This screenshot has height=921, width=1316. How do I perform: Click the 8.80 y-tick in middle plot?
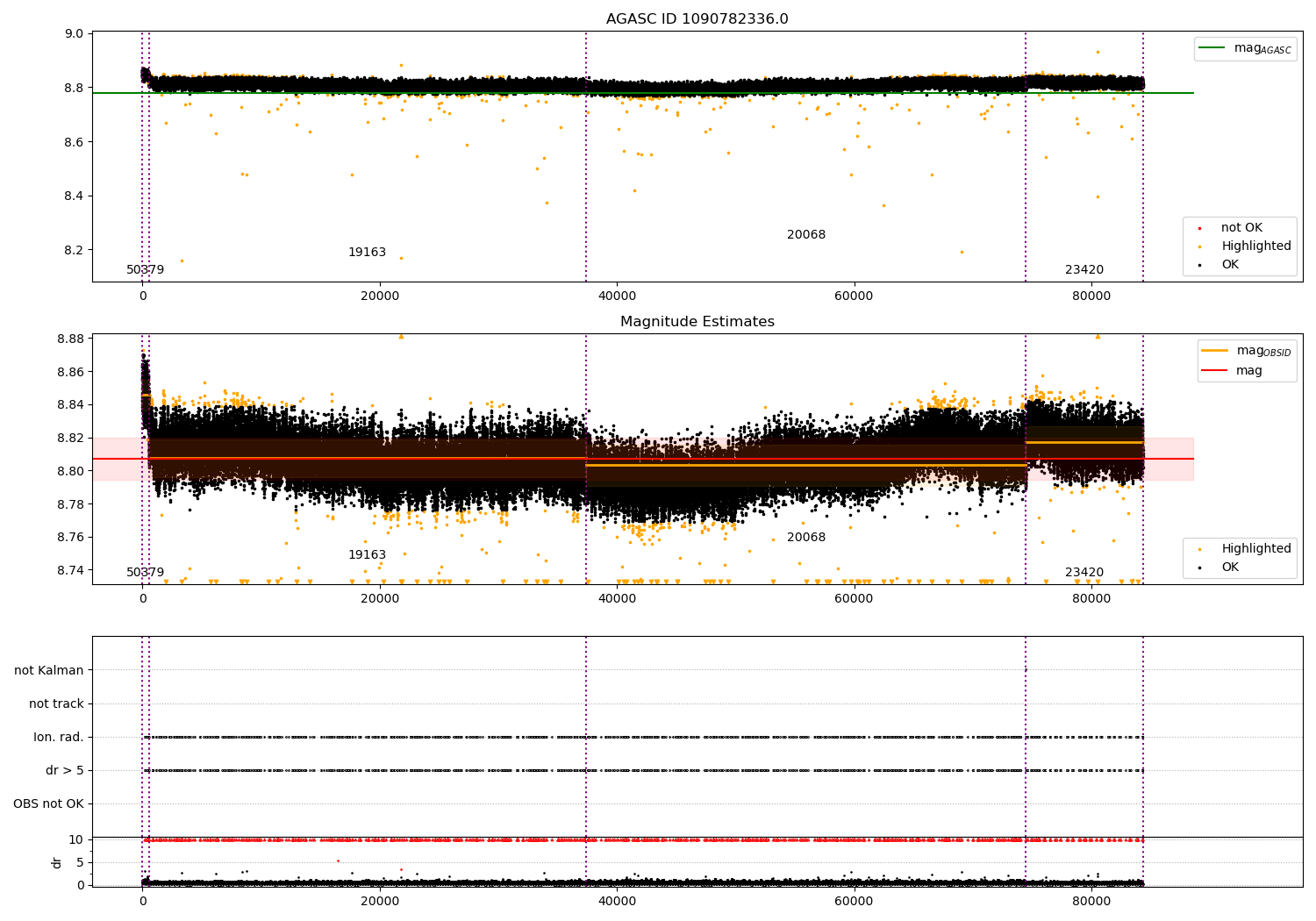(x=70, y=472)
